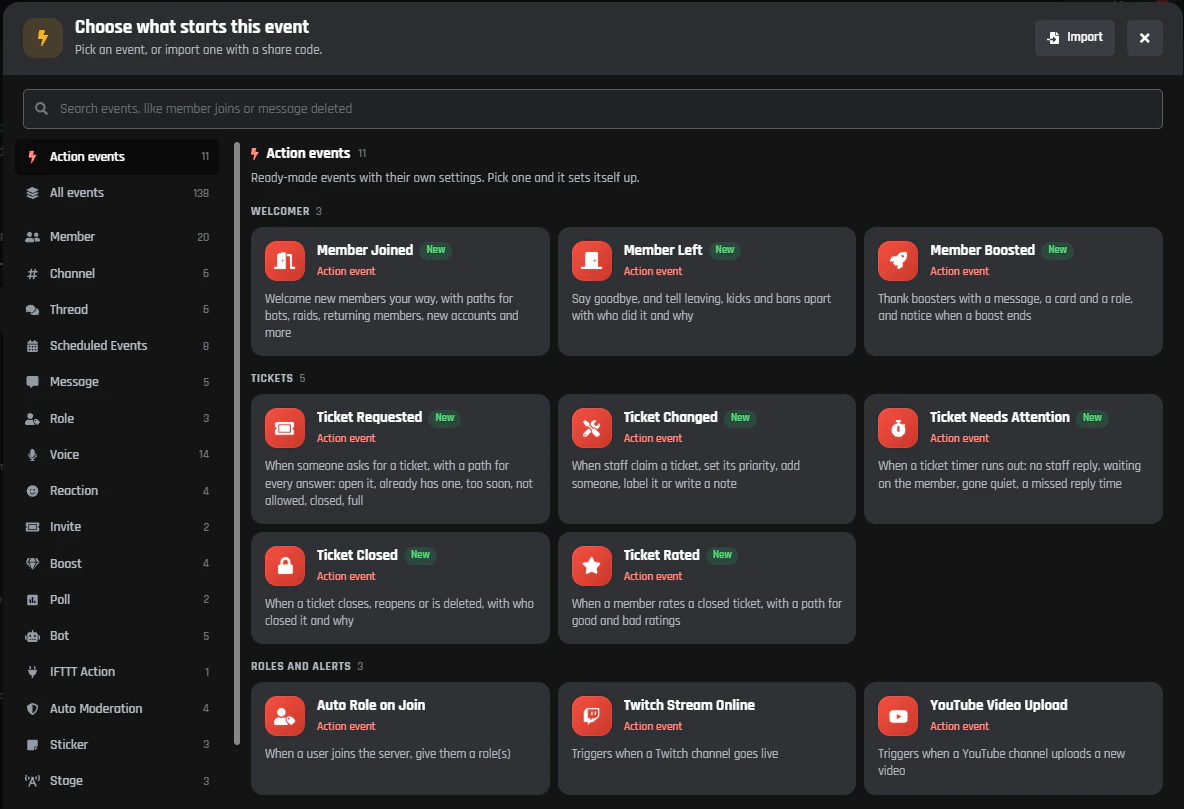Click the yellow lightning bolt header icon
The image size is (1184, 809).
coord(43,38)
